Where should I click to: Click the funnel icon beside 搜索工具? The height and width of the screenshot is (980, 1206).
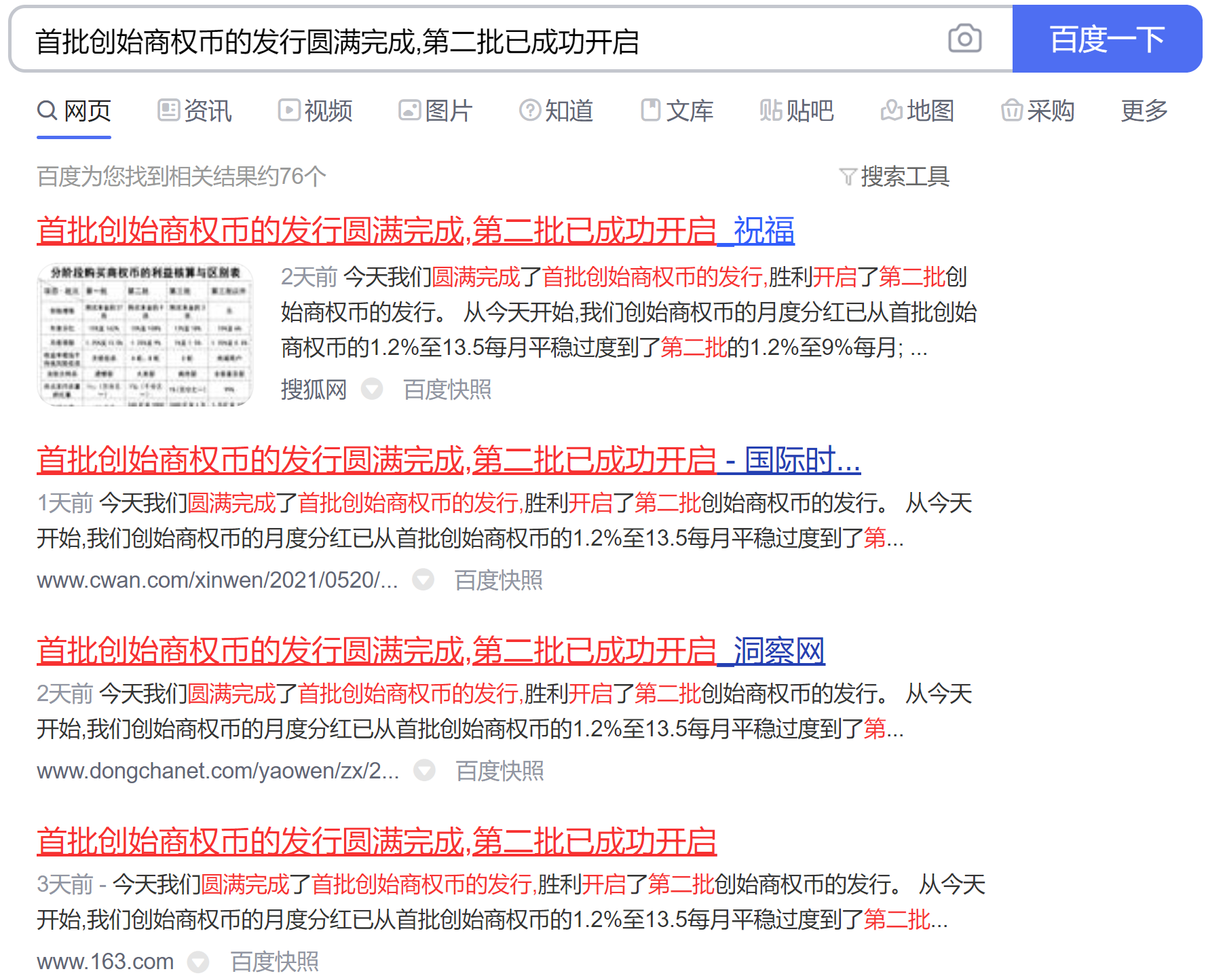pyautogui.click(x=848, y=177)
